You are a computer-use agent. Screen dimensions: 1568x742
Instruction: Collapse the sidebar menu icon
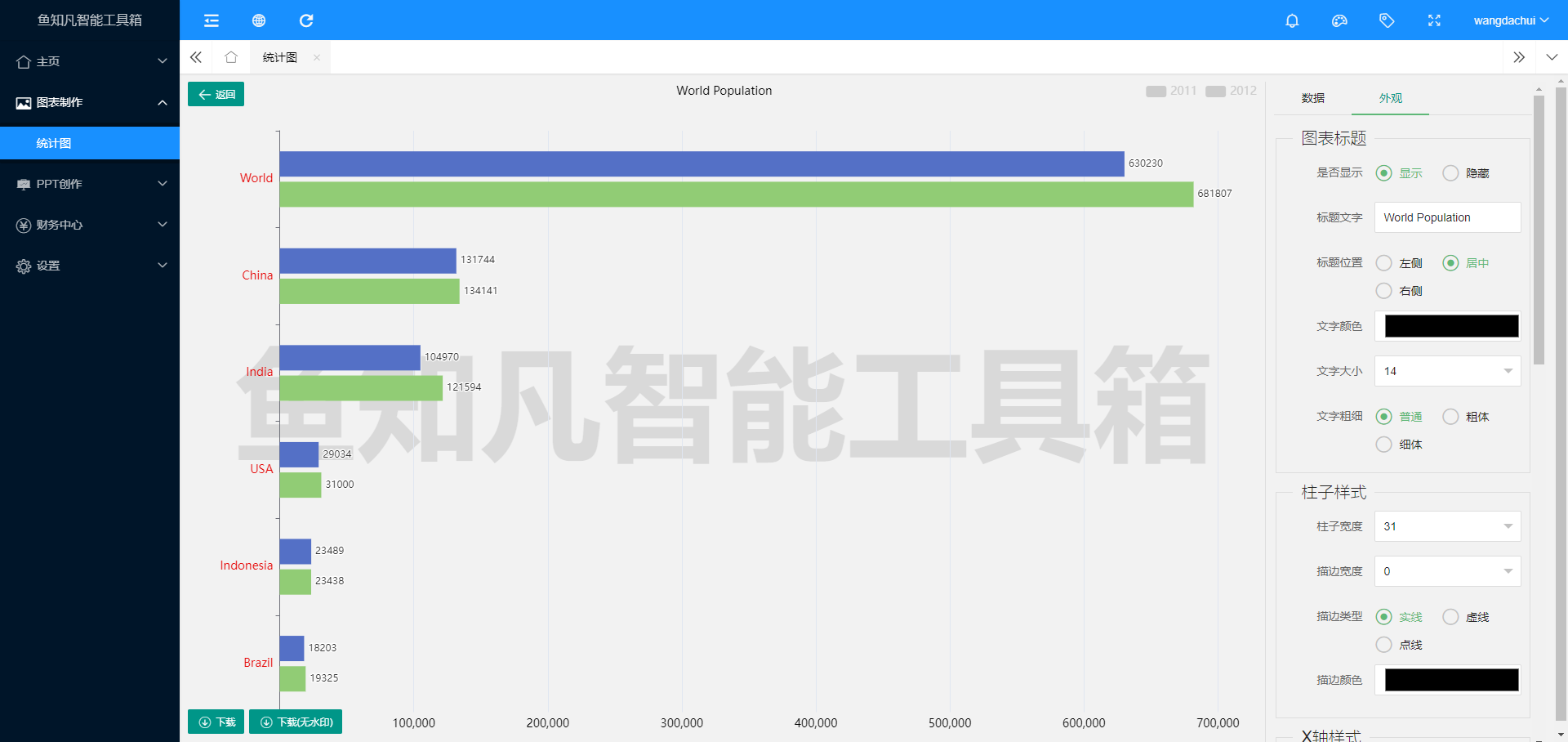coord(212,20)
